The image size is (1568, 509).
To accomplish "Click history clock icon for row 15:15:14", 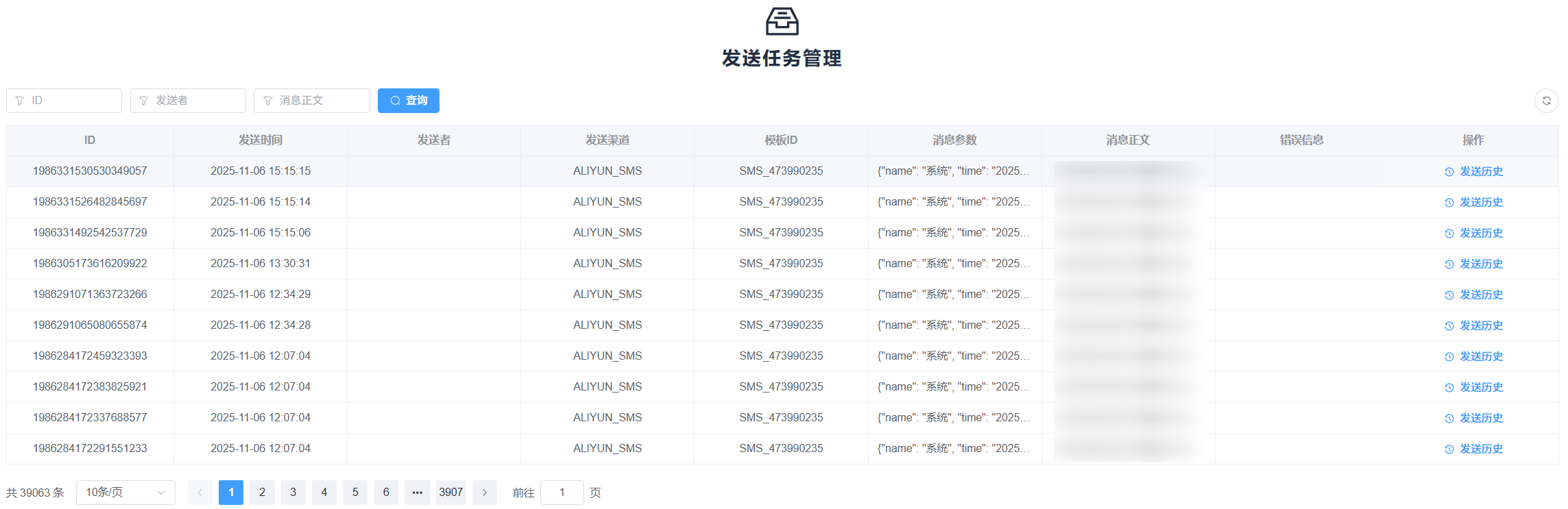I will coord(1449,203).
